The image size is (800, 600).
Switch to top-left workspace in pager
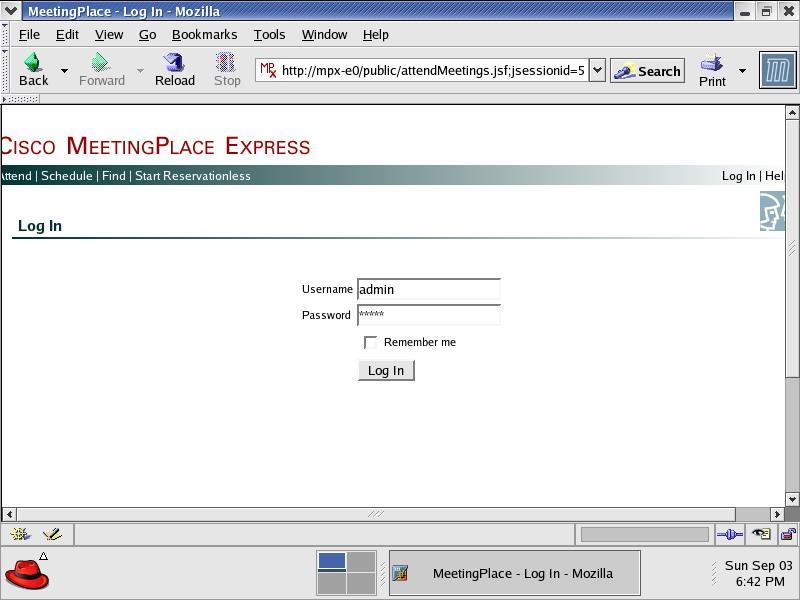[x=332, y=561]
